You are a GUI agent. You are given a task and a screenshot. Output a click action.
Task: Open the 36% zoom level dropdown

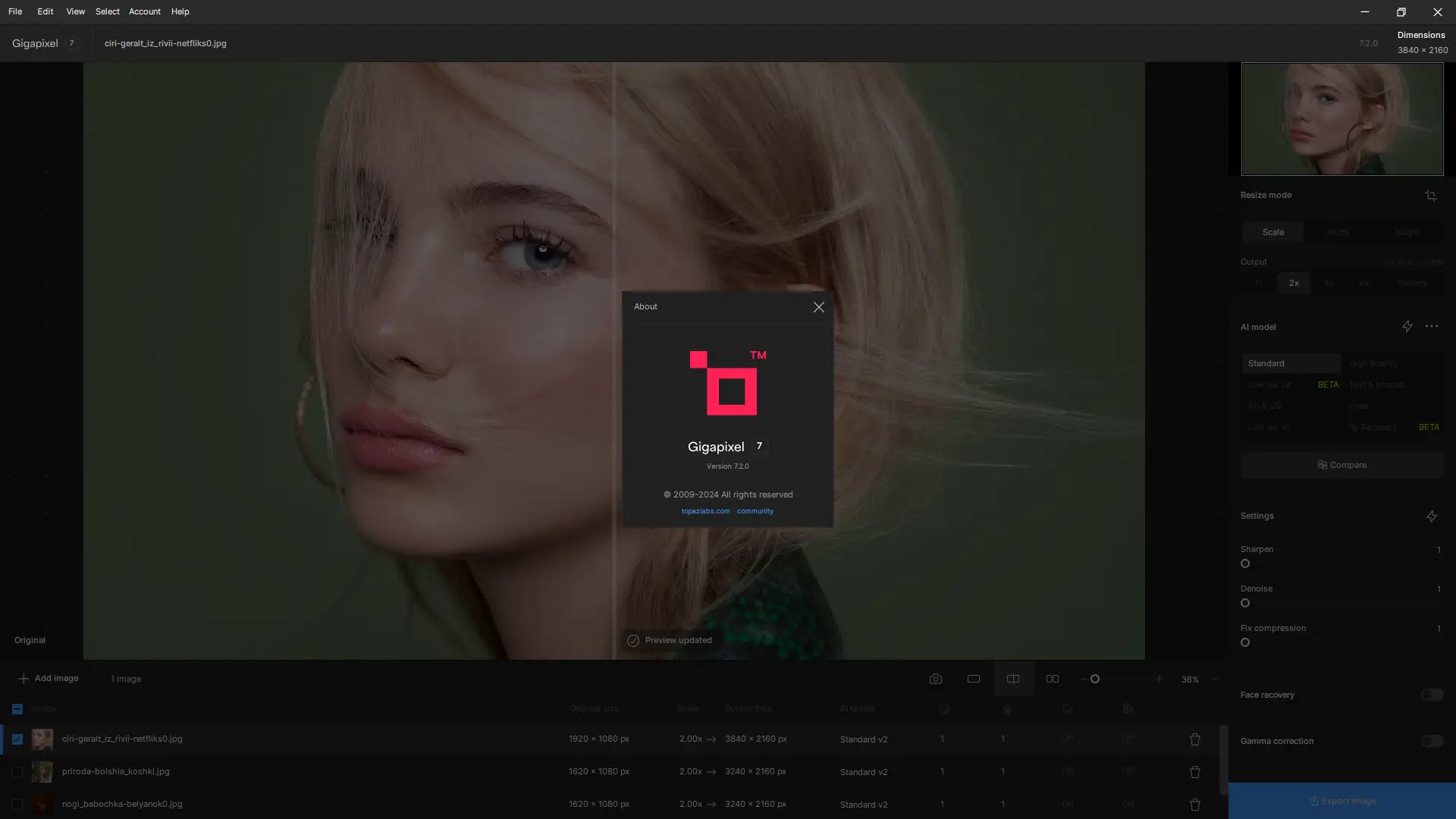(x=1214, y=679)
